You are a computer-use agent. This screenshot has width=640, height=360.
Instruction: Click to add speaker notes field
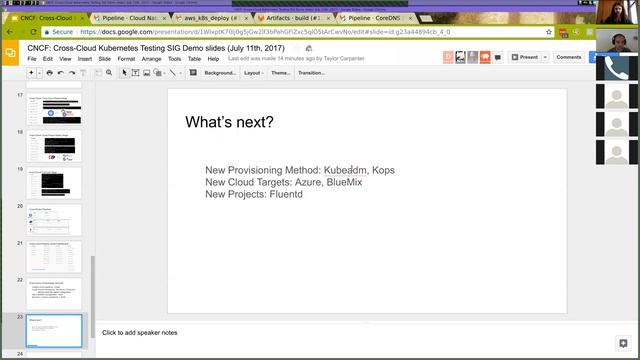[x=140, y=333]
